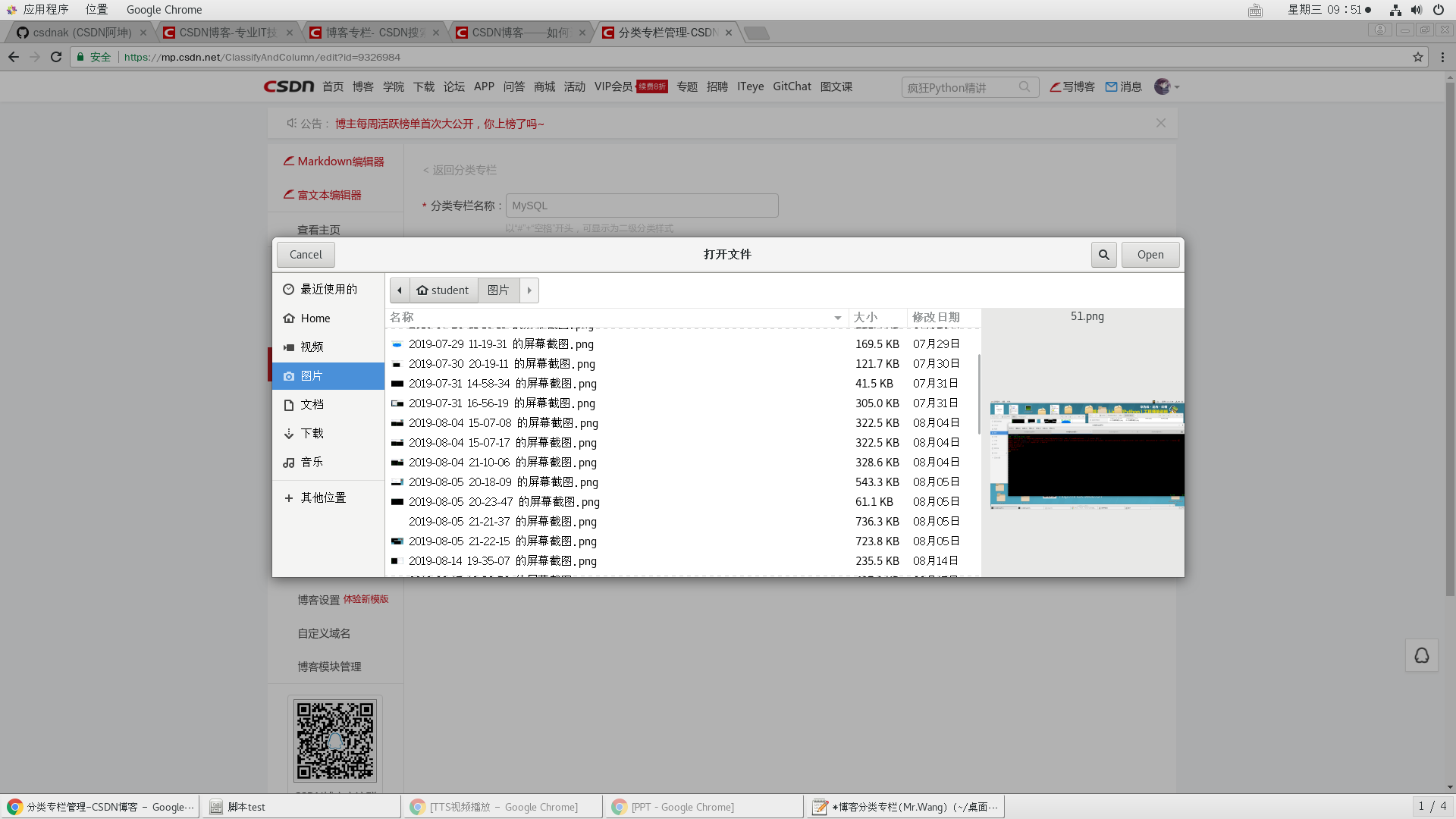Click 返回分类专栏 link
The image size is (1456, 819).
click(460, 170)
